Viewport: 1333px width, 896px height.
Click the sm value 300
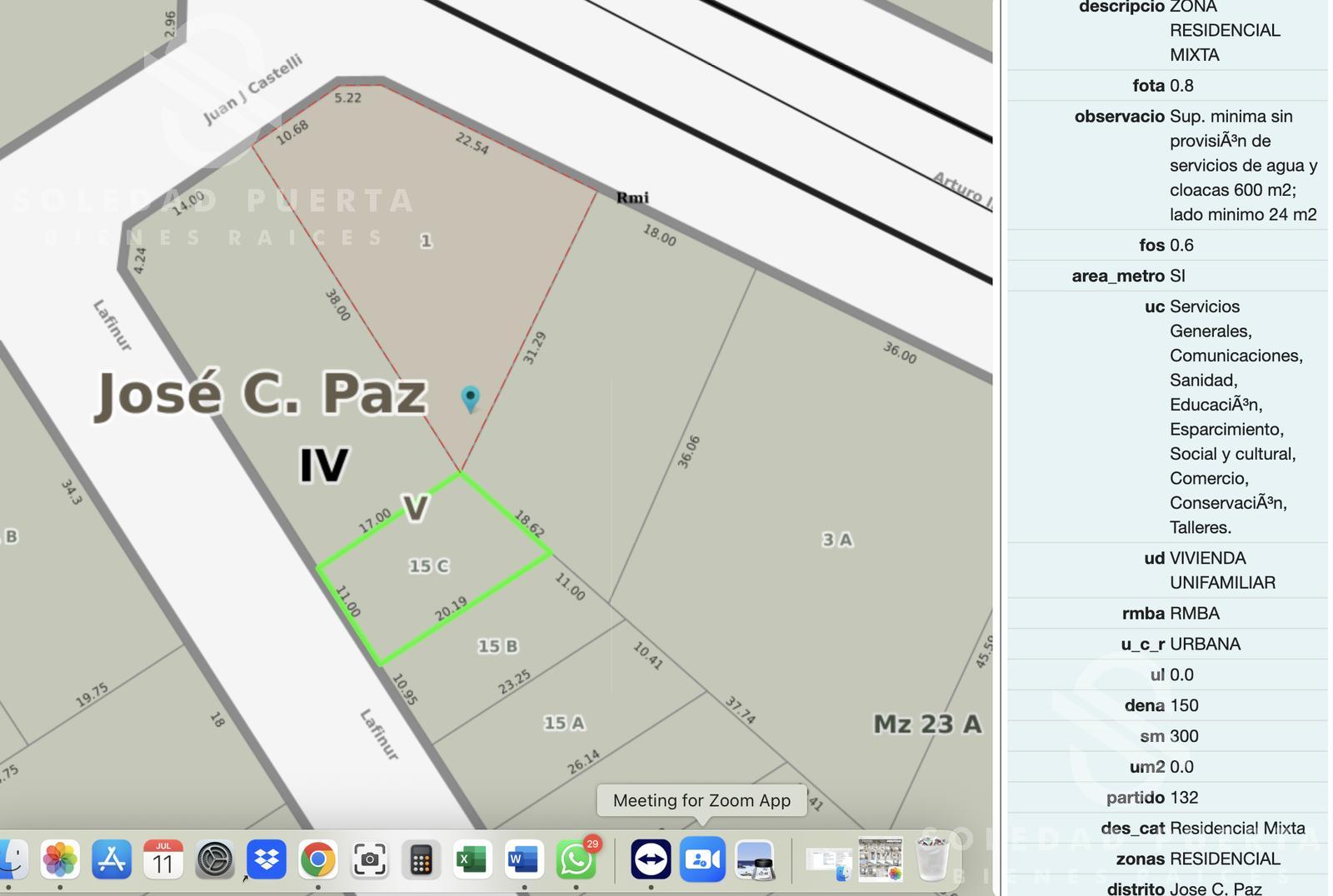pos(1184,737)
